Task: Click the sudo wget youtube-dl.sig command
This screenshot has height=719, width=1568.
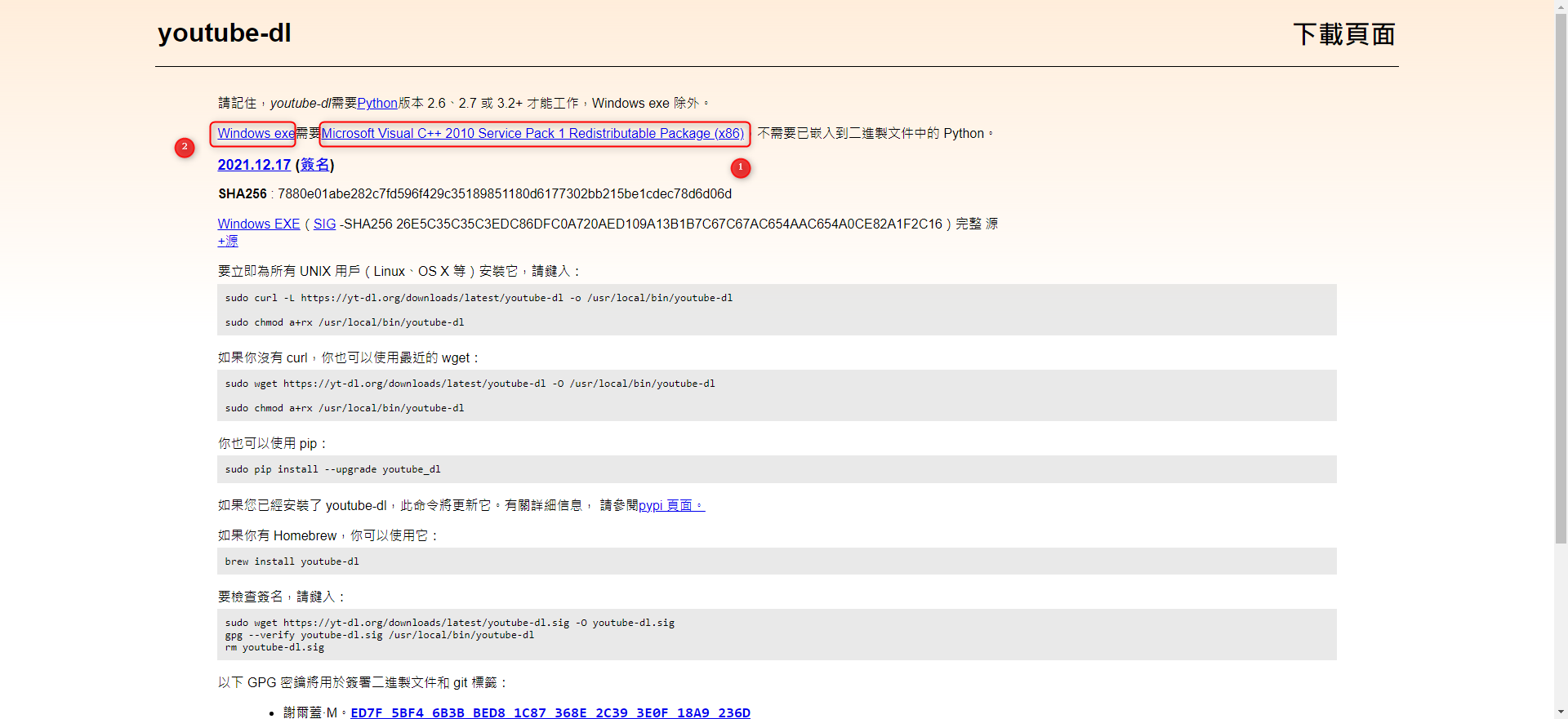Action: pyautogui.click(x=450, y=623)
